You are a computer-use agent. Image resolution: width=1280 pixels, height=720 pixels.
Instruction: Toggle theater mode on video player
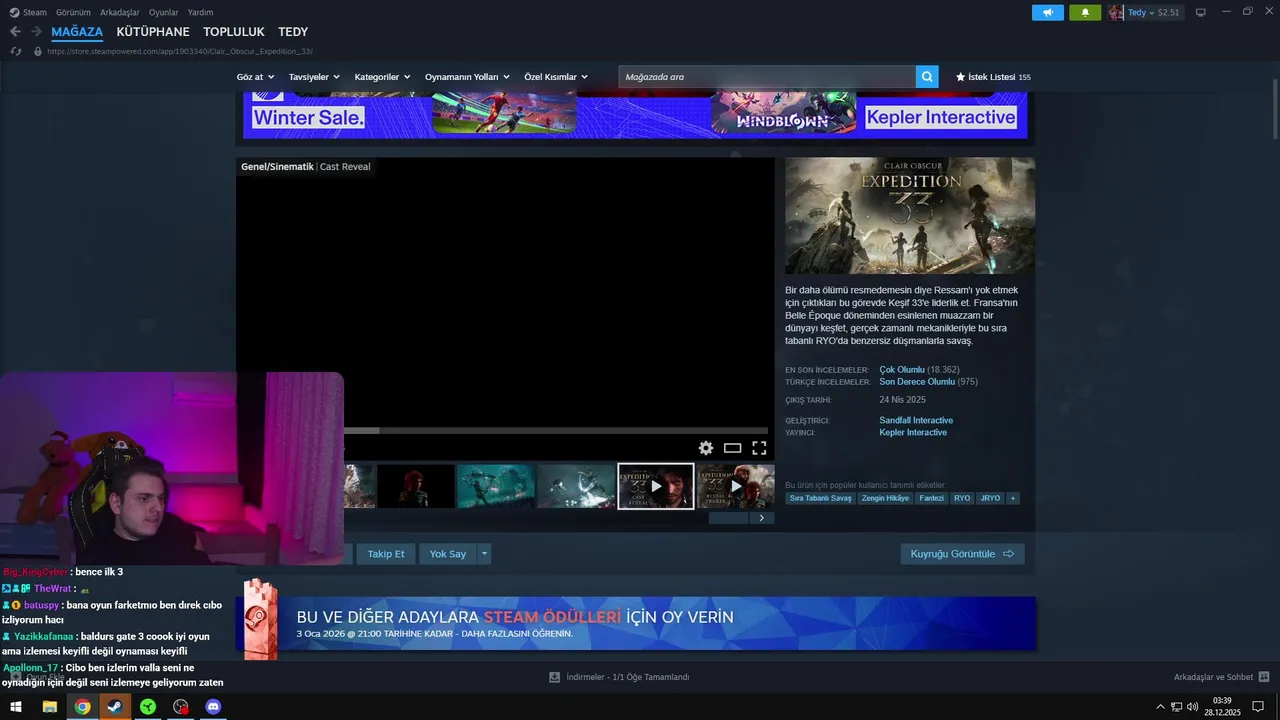[732, 448]
